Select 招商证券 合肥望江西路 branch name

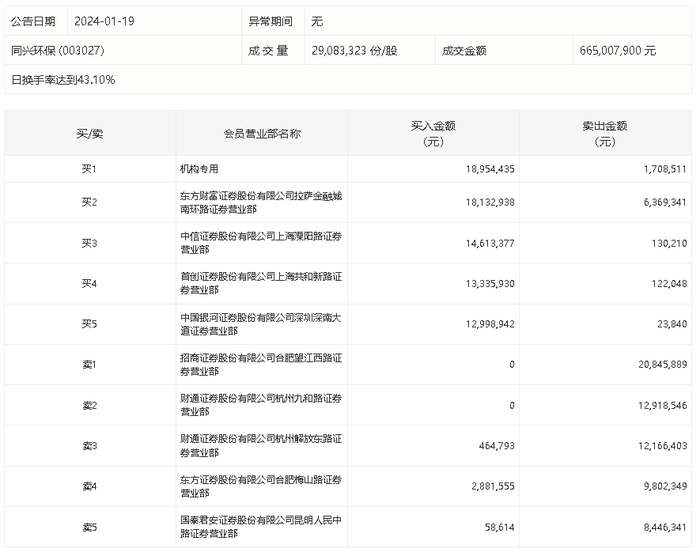(261, 364)
